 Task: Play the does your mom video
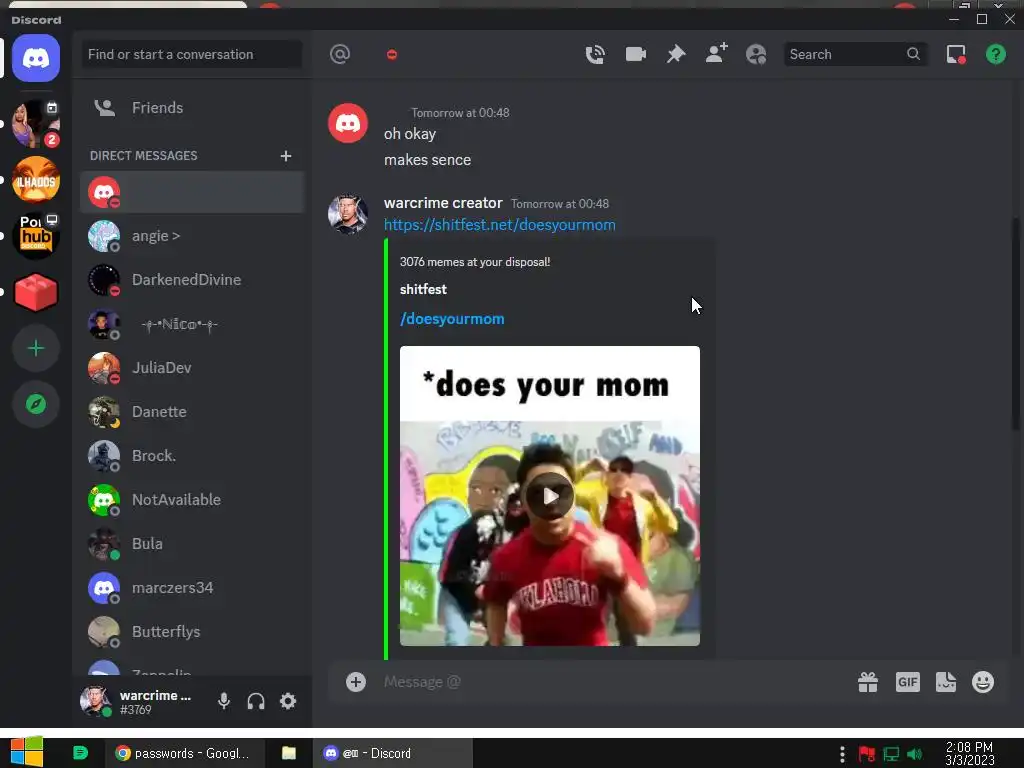(550, 496)
